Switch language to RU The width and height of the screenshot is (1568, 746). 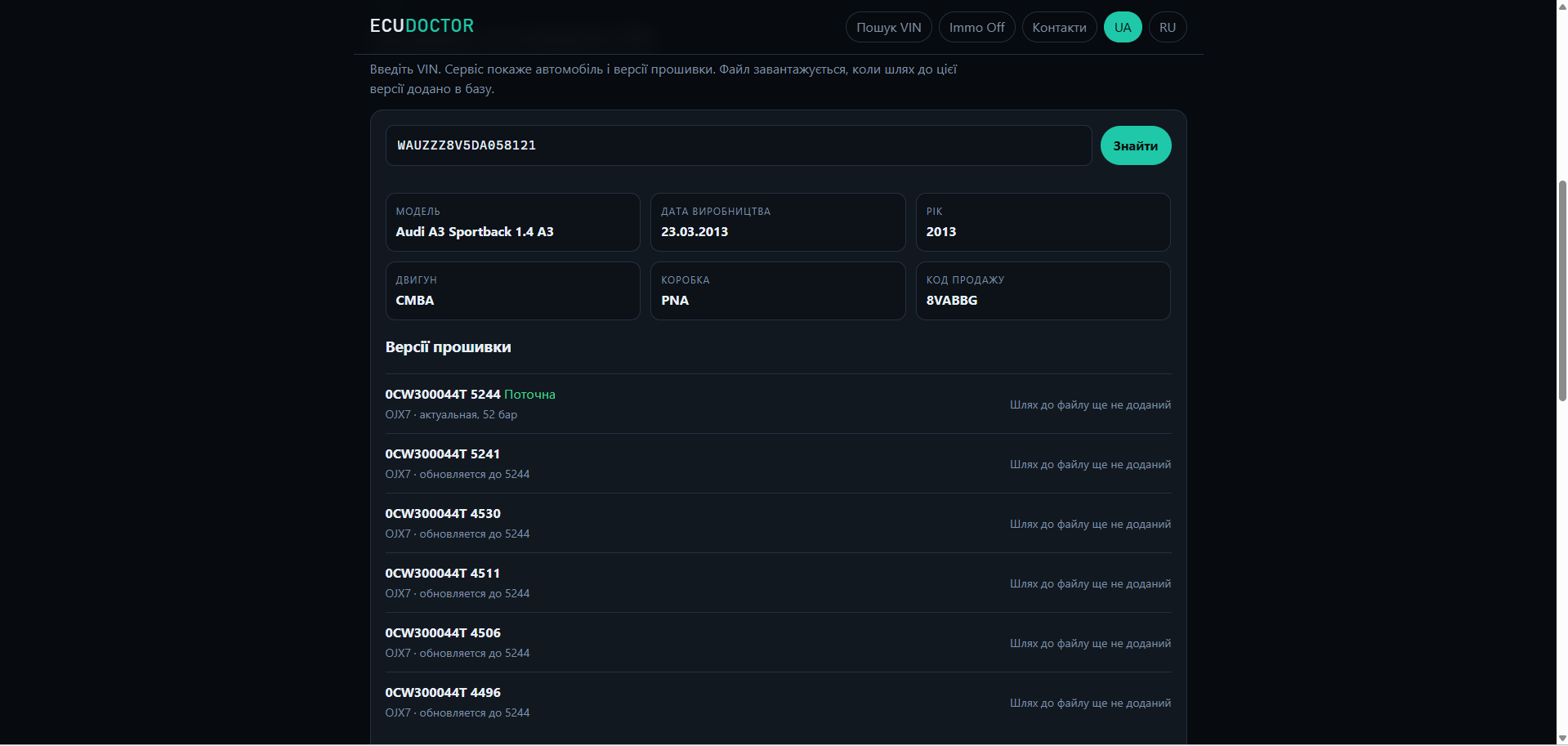[x=1168, y=27]
